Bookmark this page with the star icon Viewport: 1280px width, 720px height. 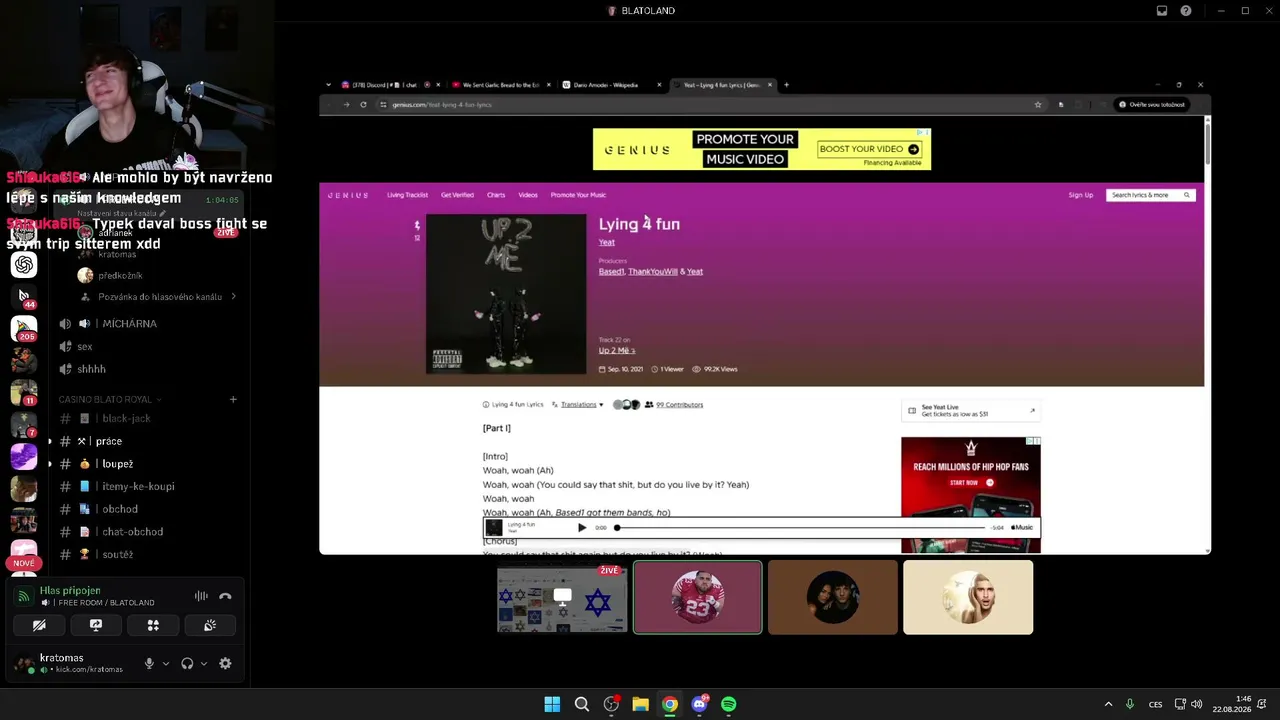pos(1038,105)
